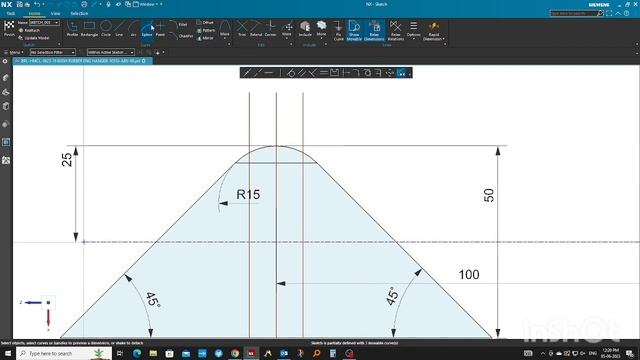Select the Circle tool
This screenshot has width=640, height=360.
106,29
